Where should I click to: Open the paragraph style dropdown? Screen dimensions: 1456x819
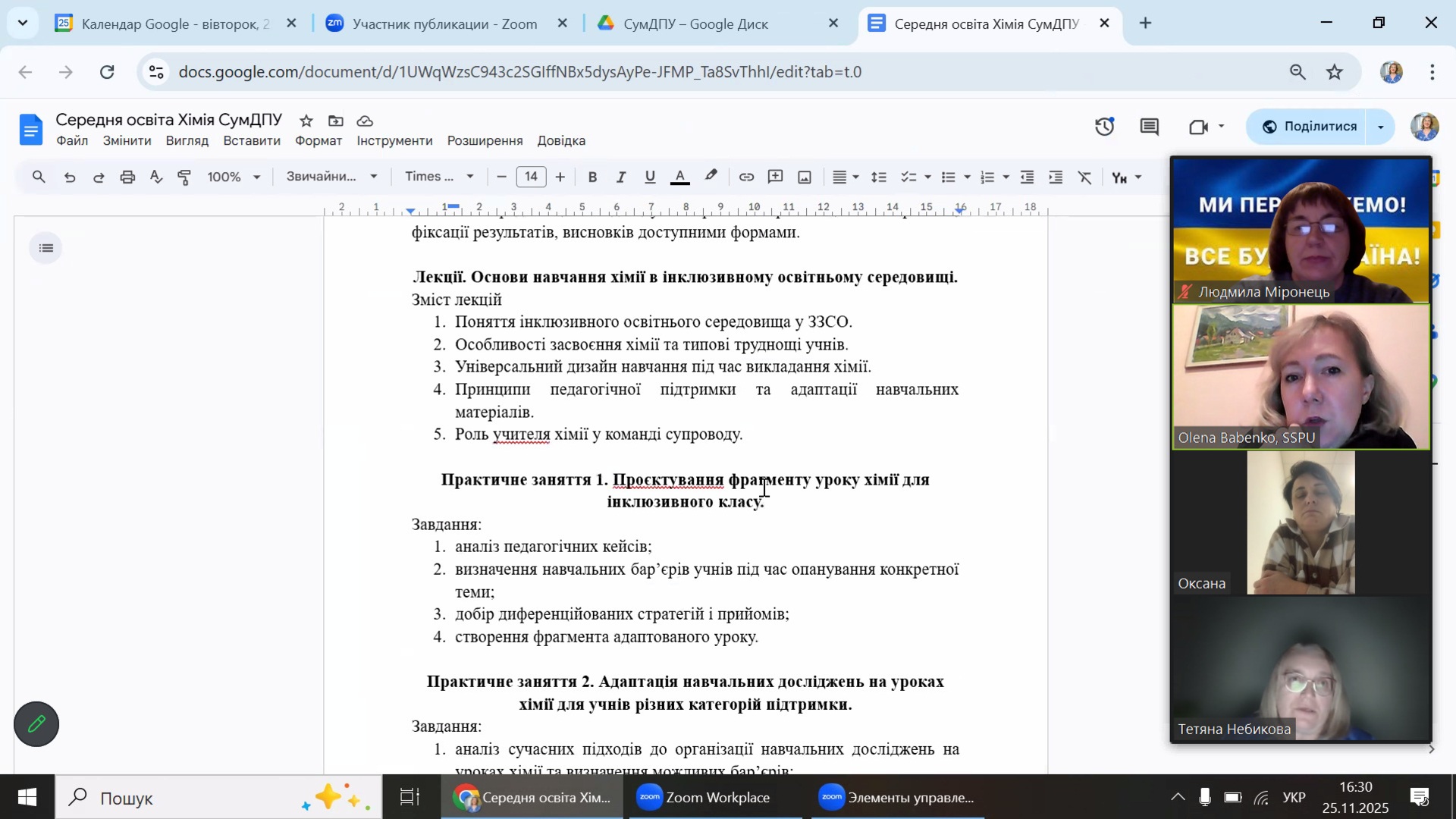pos(331,177)
